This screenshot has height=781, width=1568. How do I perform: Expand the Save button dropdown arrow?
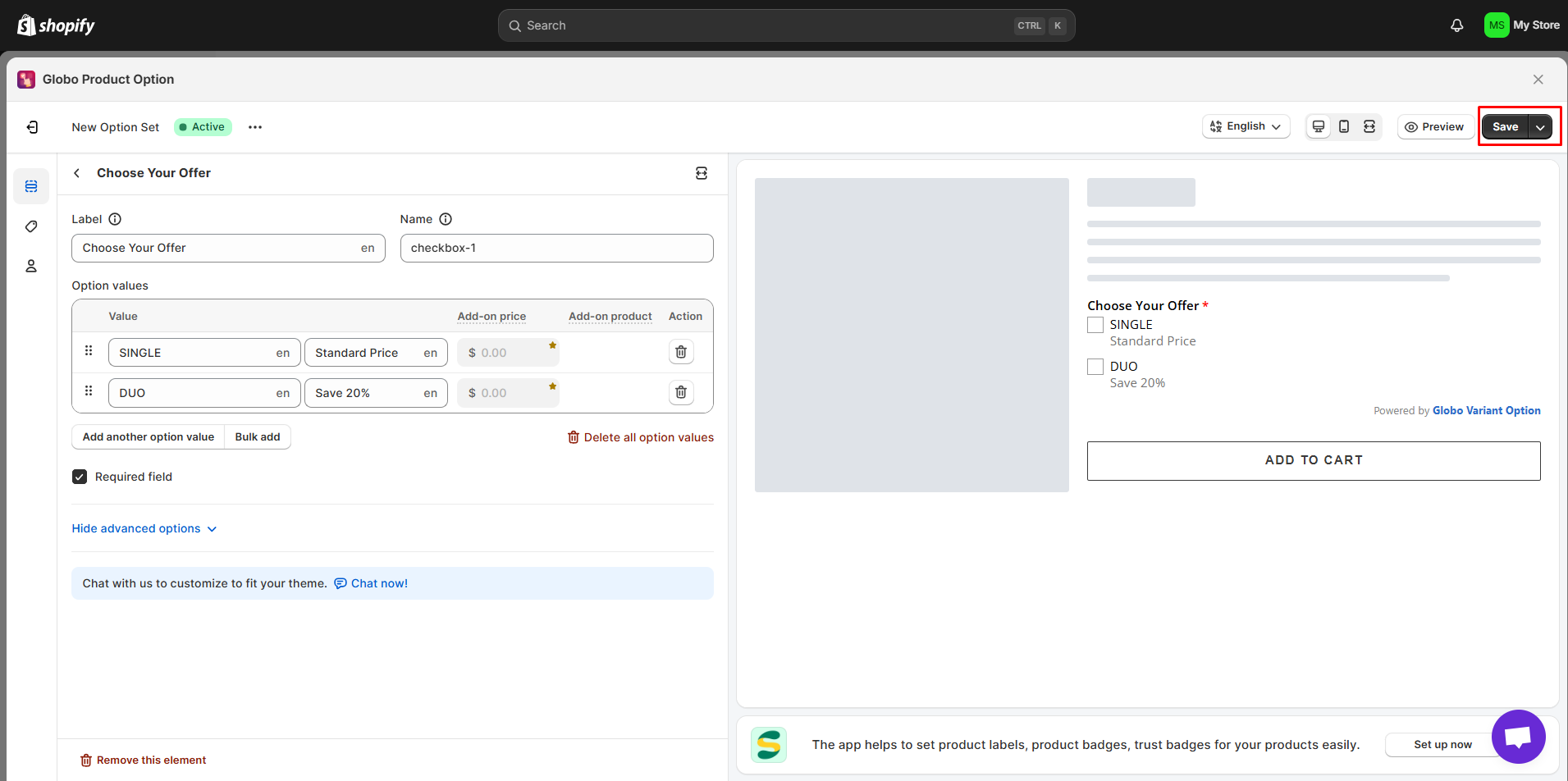(x=1540, y=127)
